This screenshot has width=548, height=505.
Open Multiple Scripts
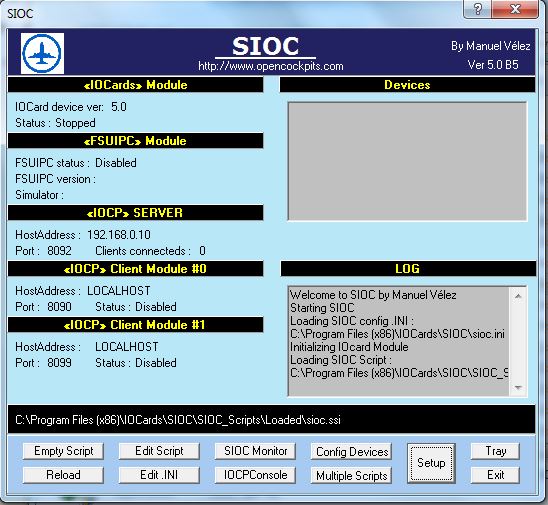click(x=351, y=476)
